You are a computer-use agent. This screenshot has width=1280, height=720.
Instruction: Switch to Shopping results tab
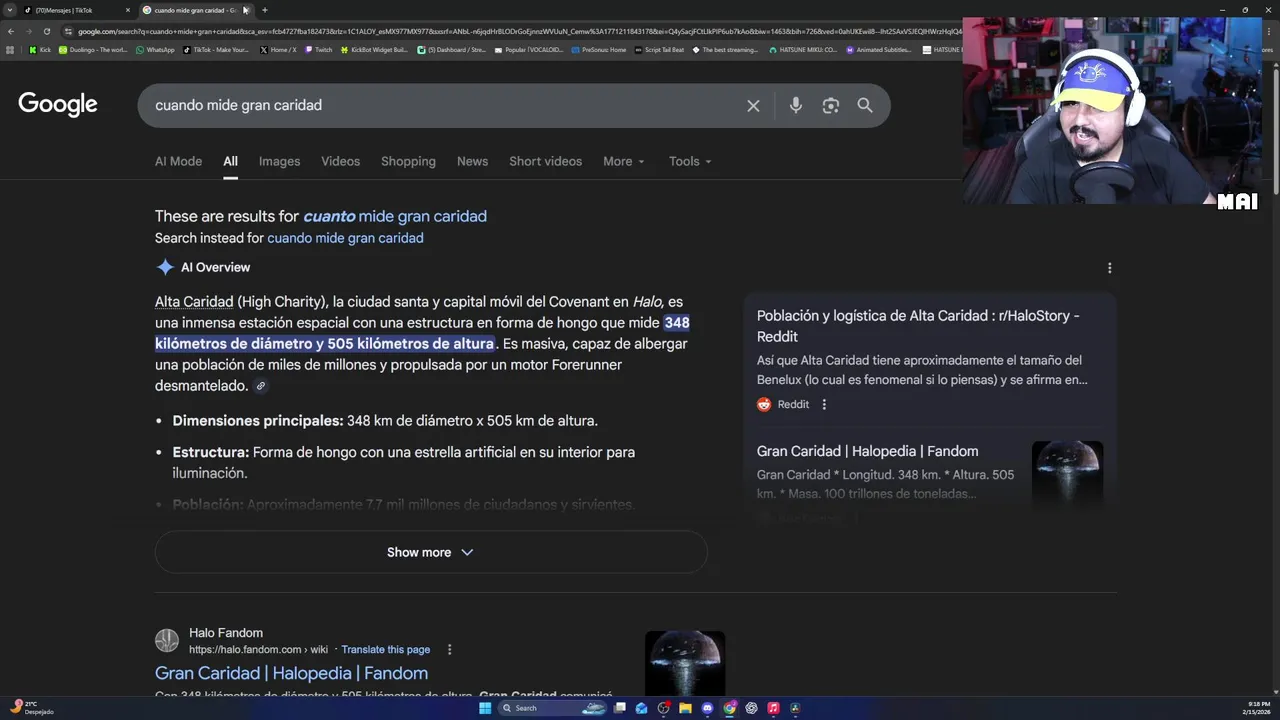408,161
